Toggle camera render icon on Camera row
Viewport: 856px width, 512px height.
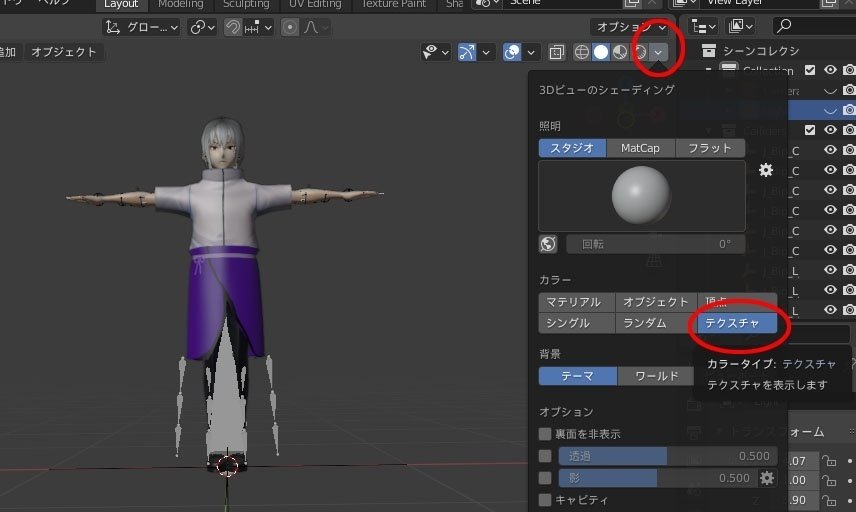849,90
